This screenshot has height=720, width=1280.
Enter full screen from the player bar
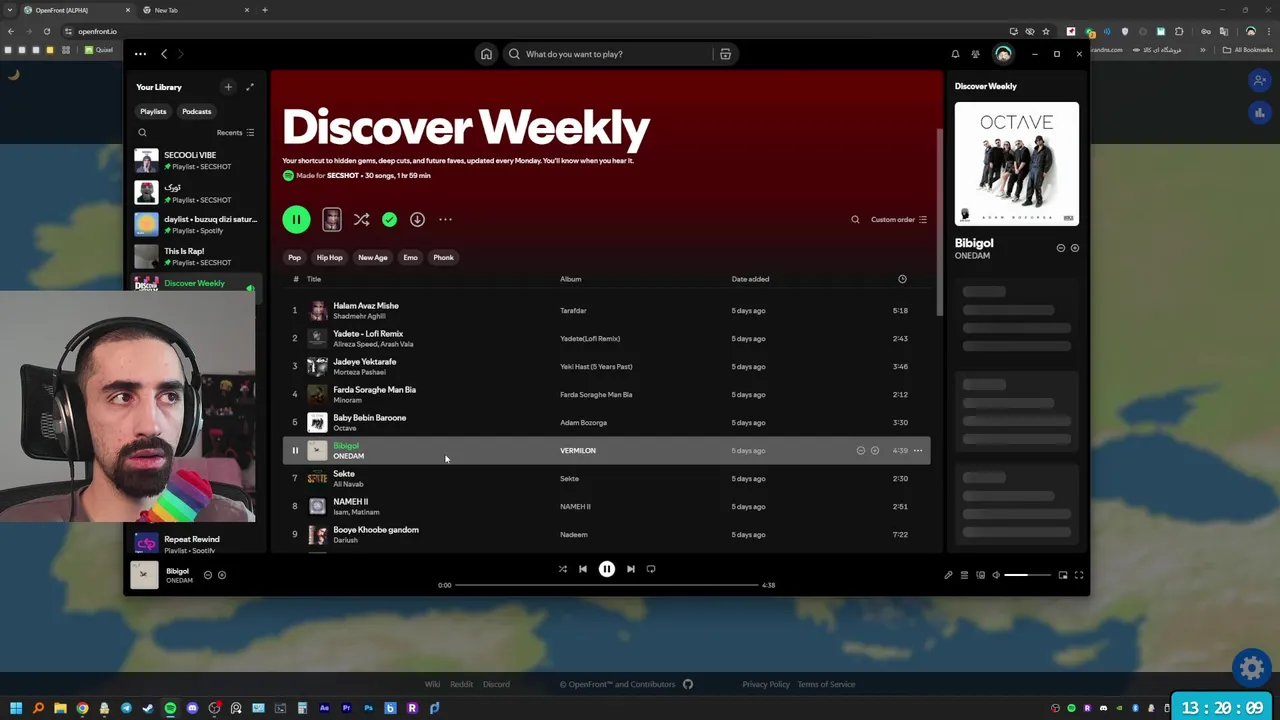click(1079, 575)
